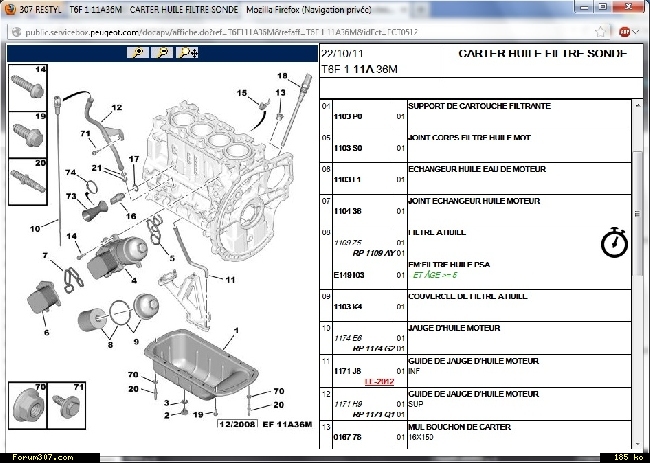Click part number 1171 H9
Screen dimensions: 650x463
pyautogui.click(x=348, y=404)
